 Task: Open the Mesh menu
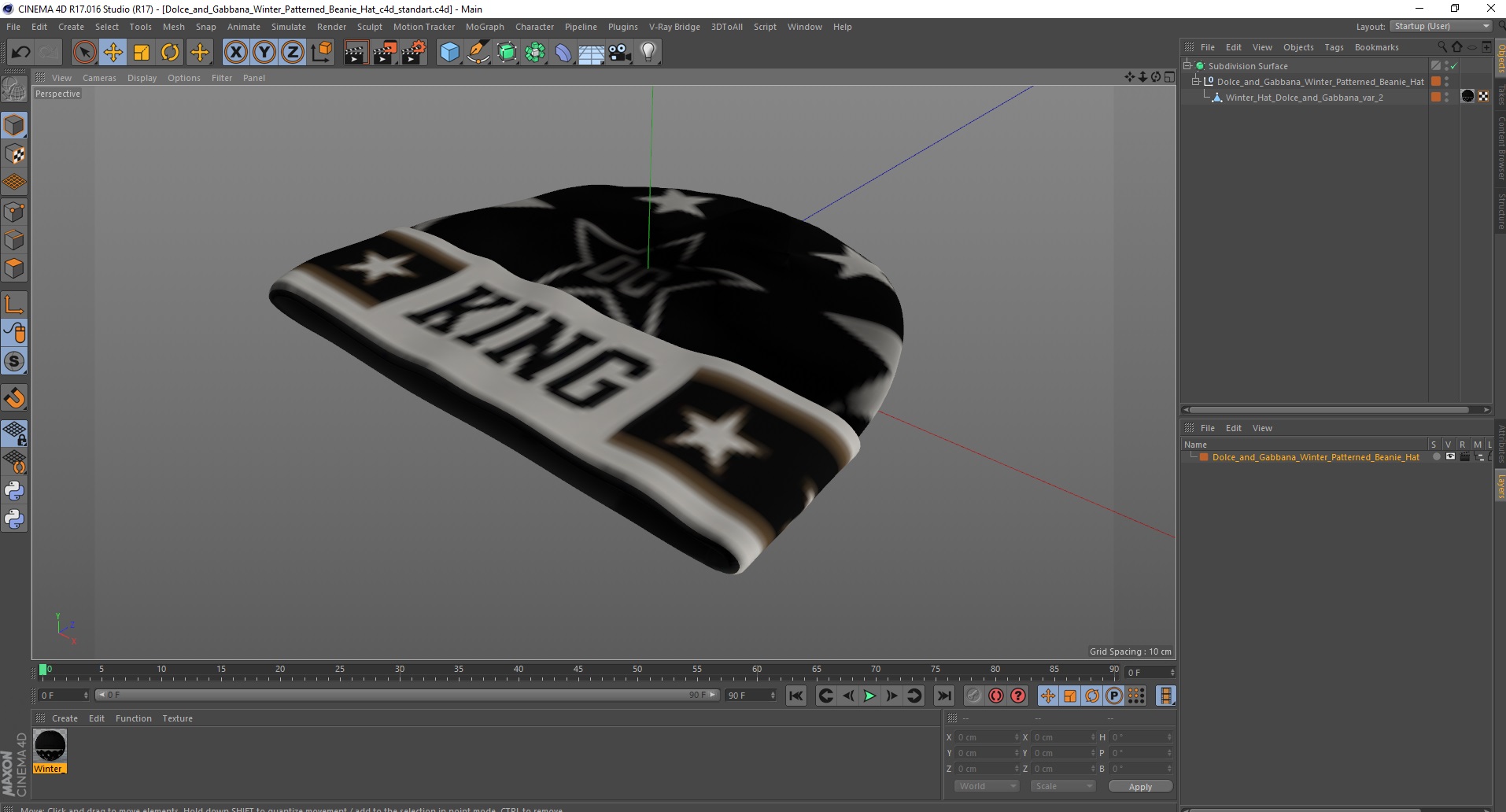pos(173,27)
